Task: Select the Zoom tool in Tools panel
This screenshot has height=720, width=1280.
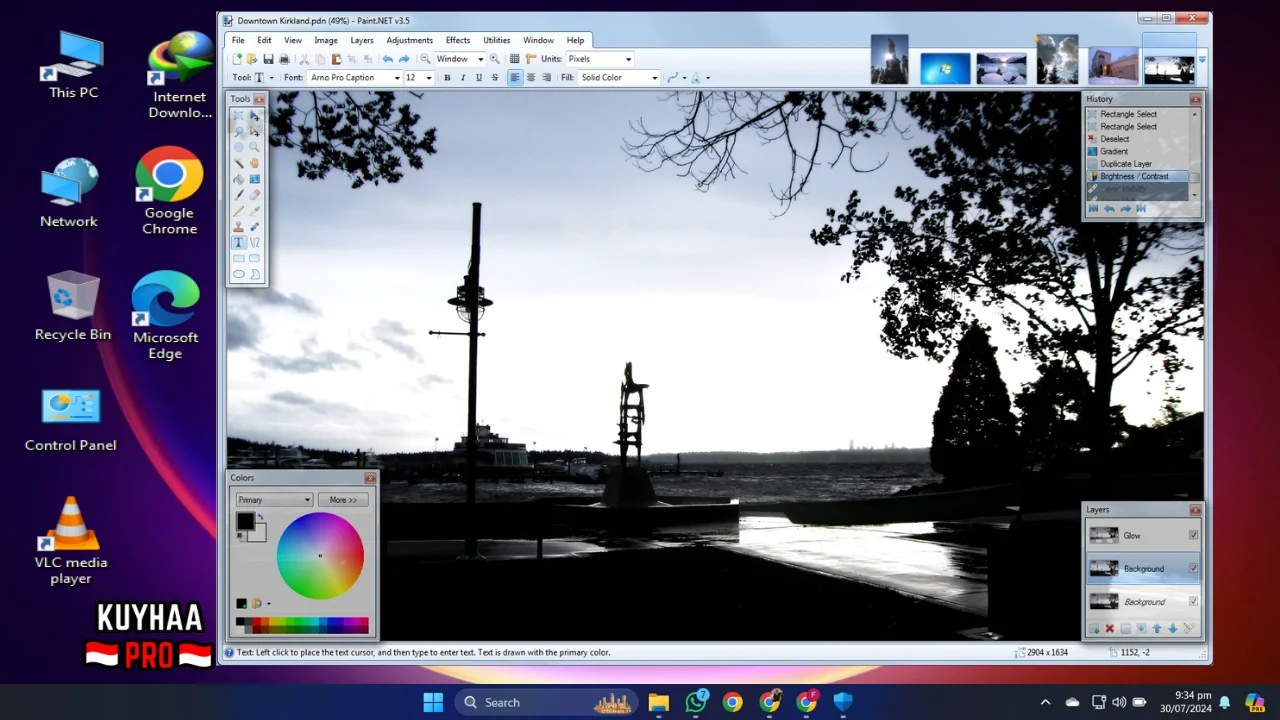Action: pyautogui.click(x=254, y=147)
